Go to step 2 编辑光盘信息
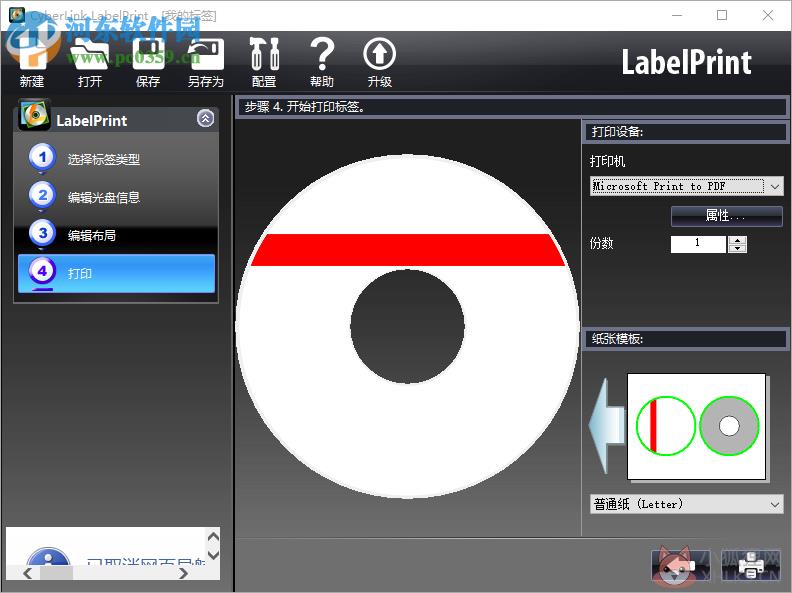 (116, 197)
